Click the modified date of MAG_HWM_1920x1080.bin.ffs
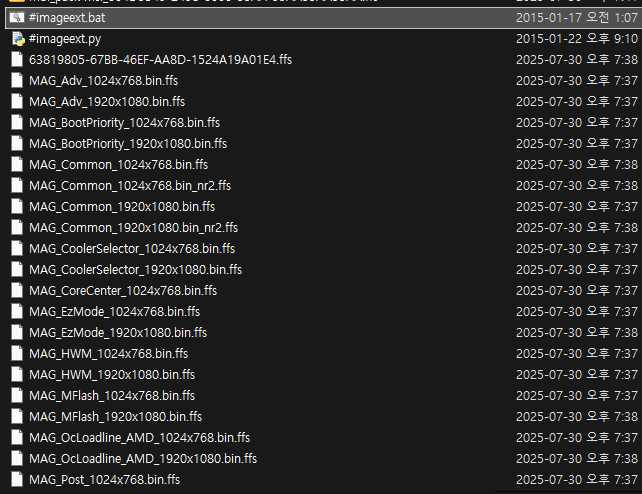This screenshot has width=642, height=494. coord(577,375)
